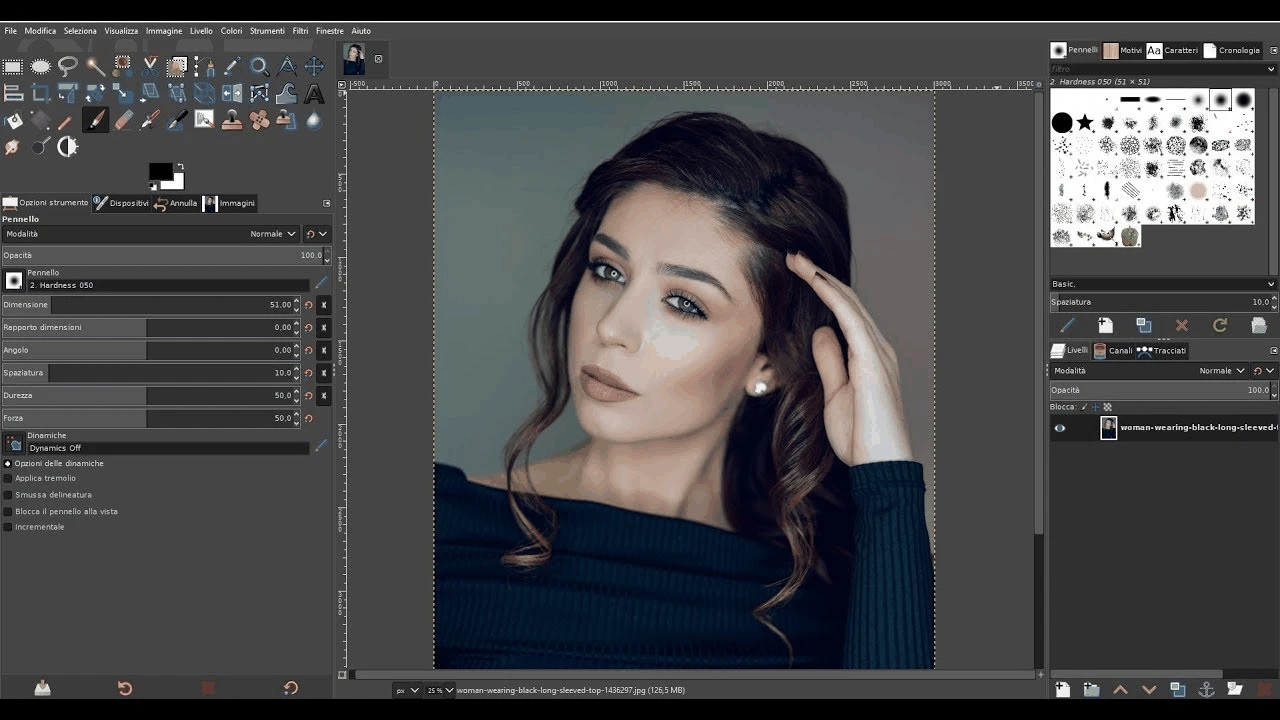Select the Crop tool
This screenshot has height=720, width=1280.
40,94
